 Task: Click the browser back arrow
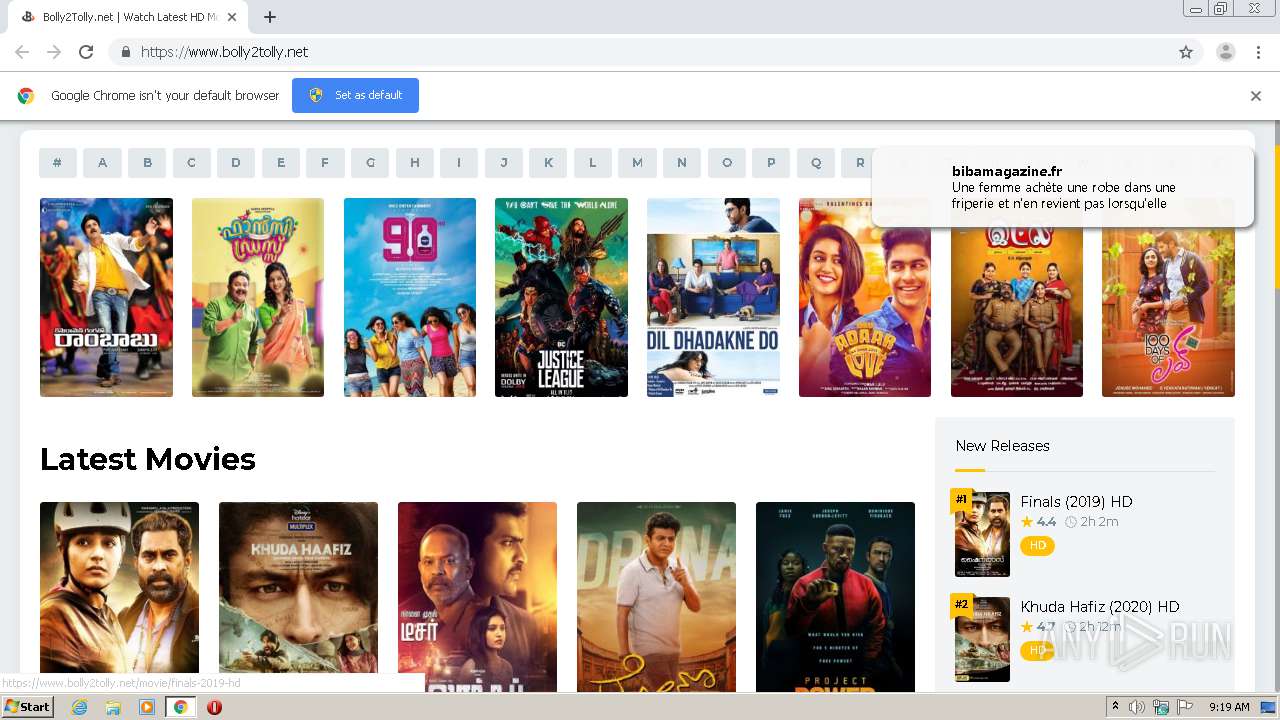tap(22, 52)
